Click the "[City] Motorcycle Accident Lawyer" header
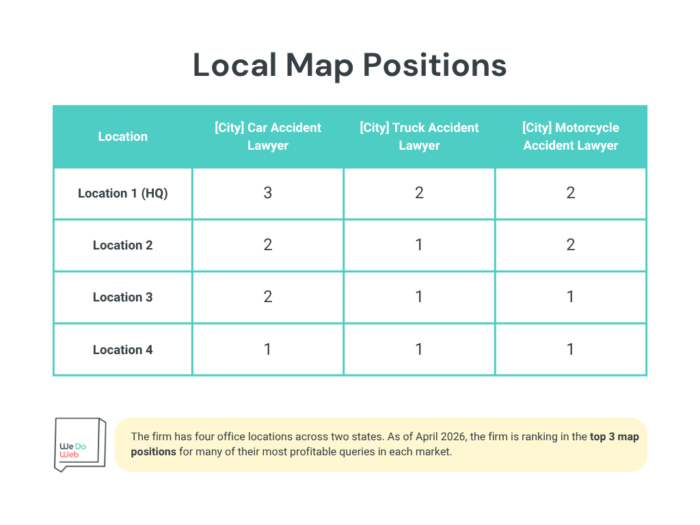This screenshot has width=700, height=525. click(x=571, y=137)
